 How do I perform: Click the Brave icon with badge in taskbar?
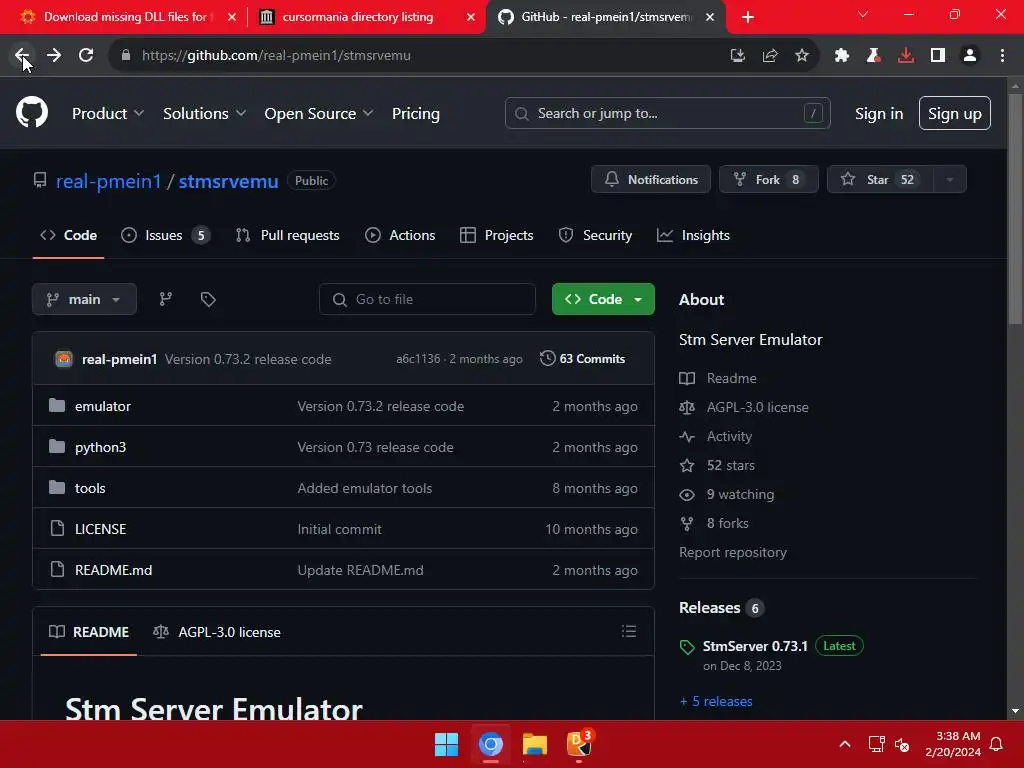click(x=579, y=744)
